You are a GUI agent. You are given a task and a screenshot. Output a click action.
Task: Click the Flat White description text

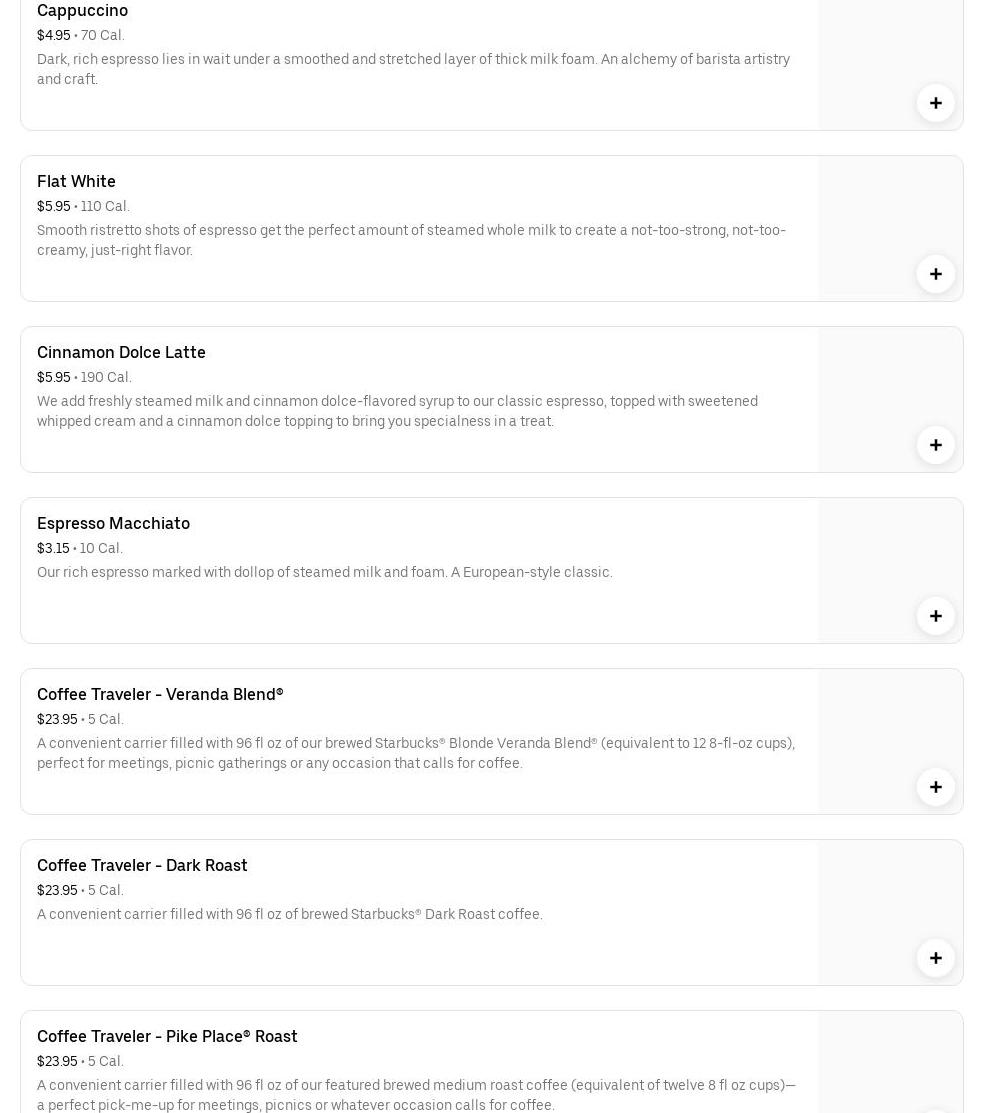[x=411, y=240]
